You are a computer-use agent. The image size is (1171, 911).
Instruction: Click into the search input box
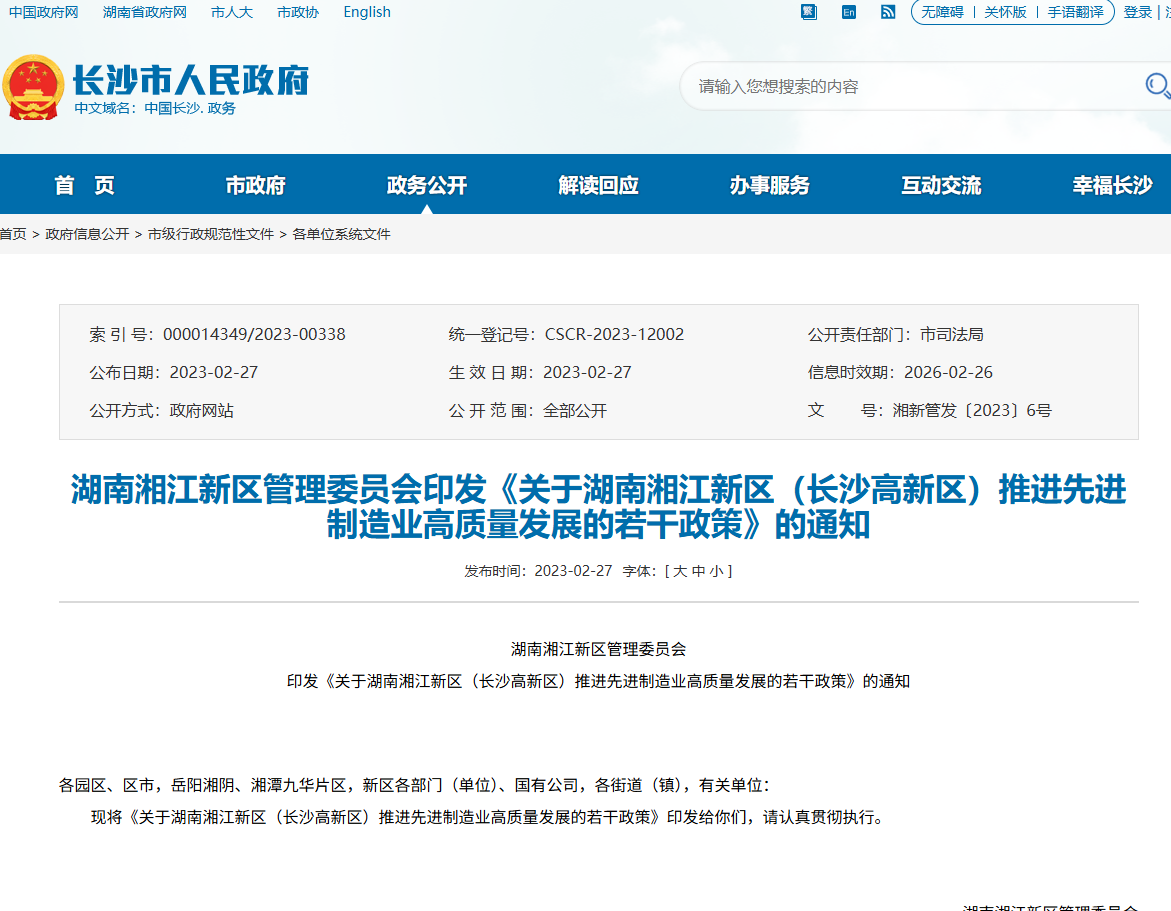click(x=900, y=87)
